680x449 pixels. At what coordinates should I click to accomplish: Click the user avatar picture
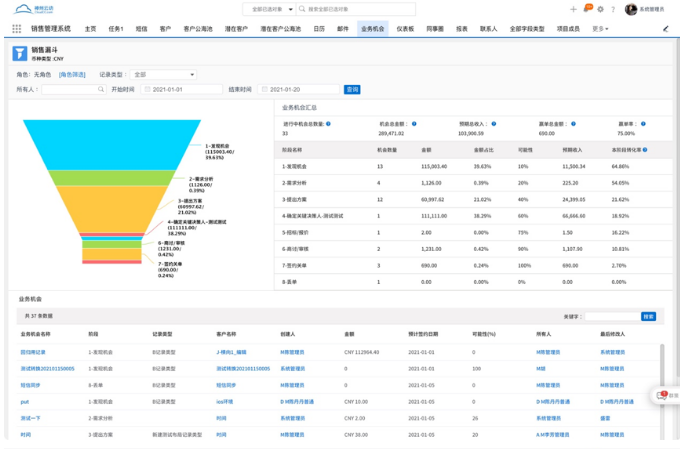point(631,9)
